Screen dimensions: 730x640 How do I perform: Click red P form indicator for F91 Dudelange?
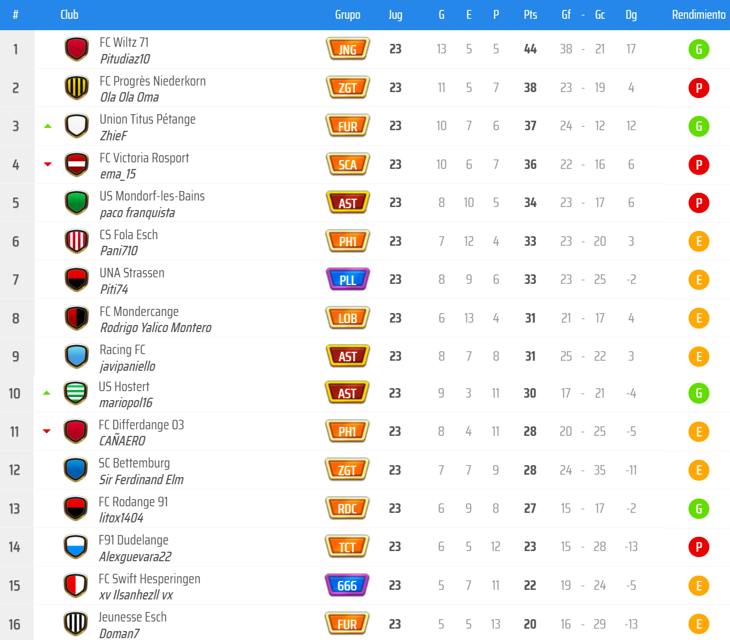pos(698,546)
